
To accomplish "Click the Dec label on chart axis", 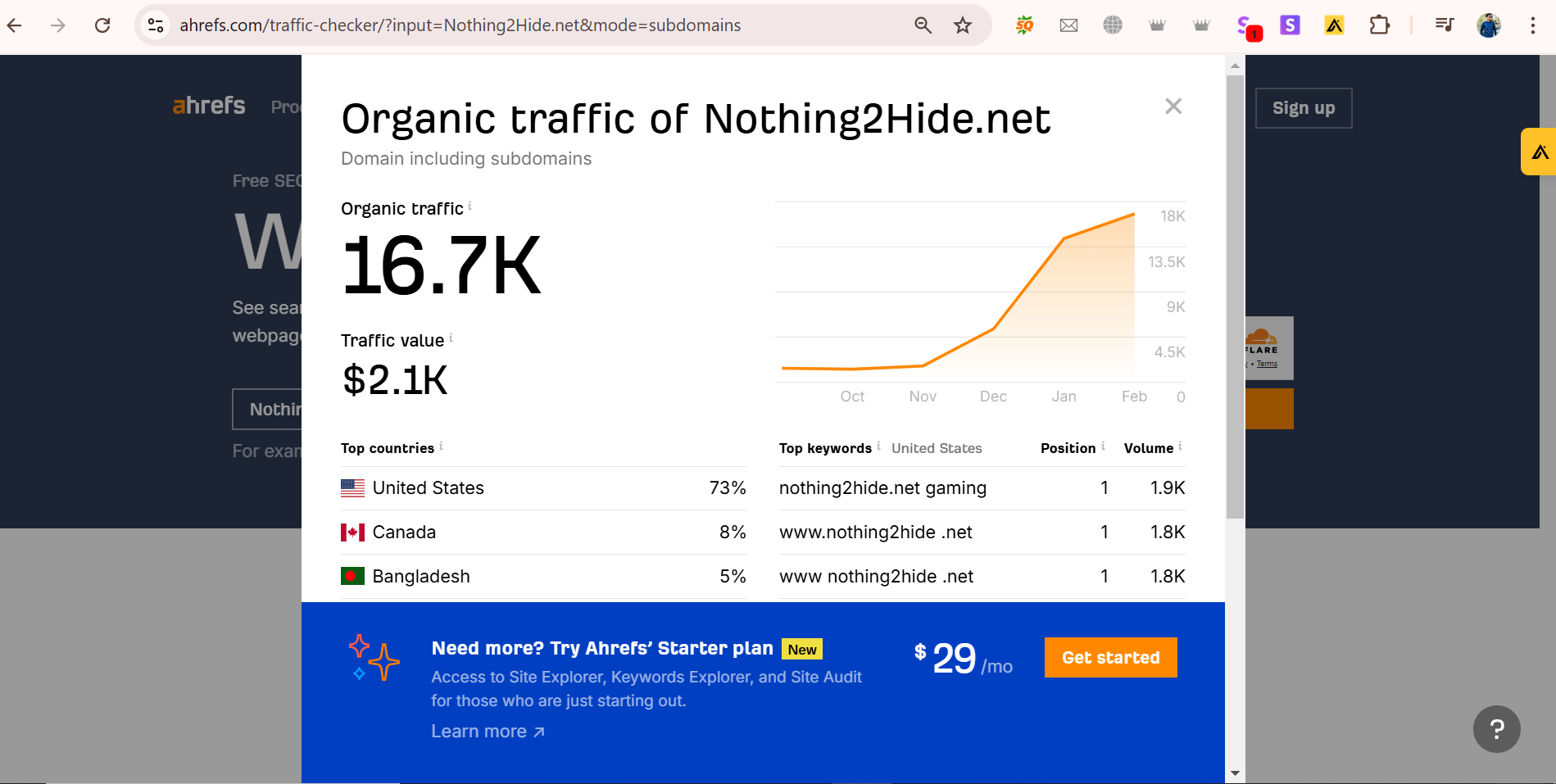I will tap(993, 397).
